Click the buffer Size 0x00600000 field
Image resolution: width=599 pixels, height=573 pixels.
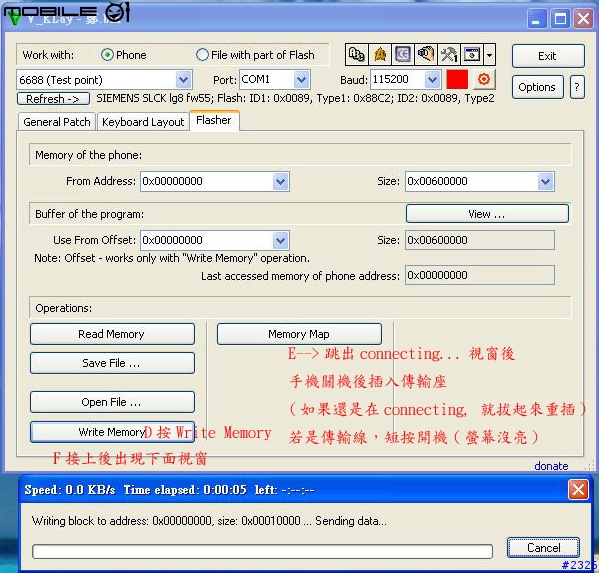(479, 240)
